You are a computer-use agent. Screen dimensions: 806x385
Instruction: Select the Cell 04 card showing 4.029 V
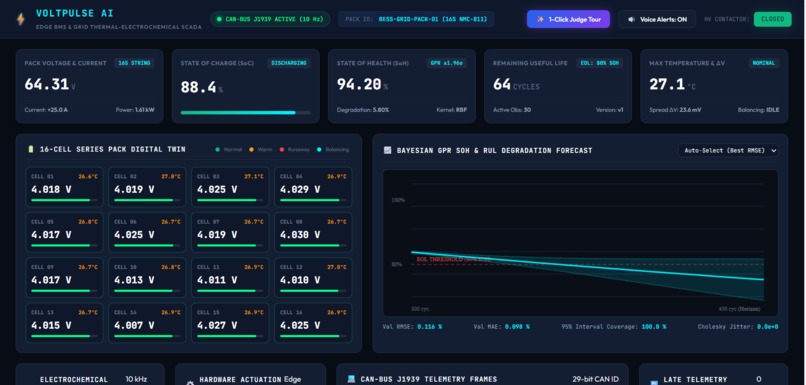(313, 187)
